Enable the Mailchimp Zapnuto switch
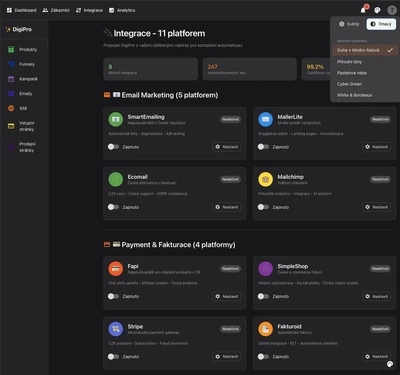Screen dimensions: 400x375 tap(263, 207)
